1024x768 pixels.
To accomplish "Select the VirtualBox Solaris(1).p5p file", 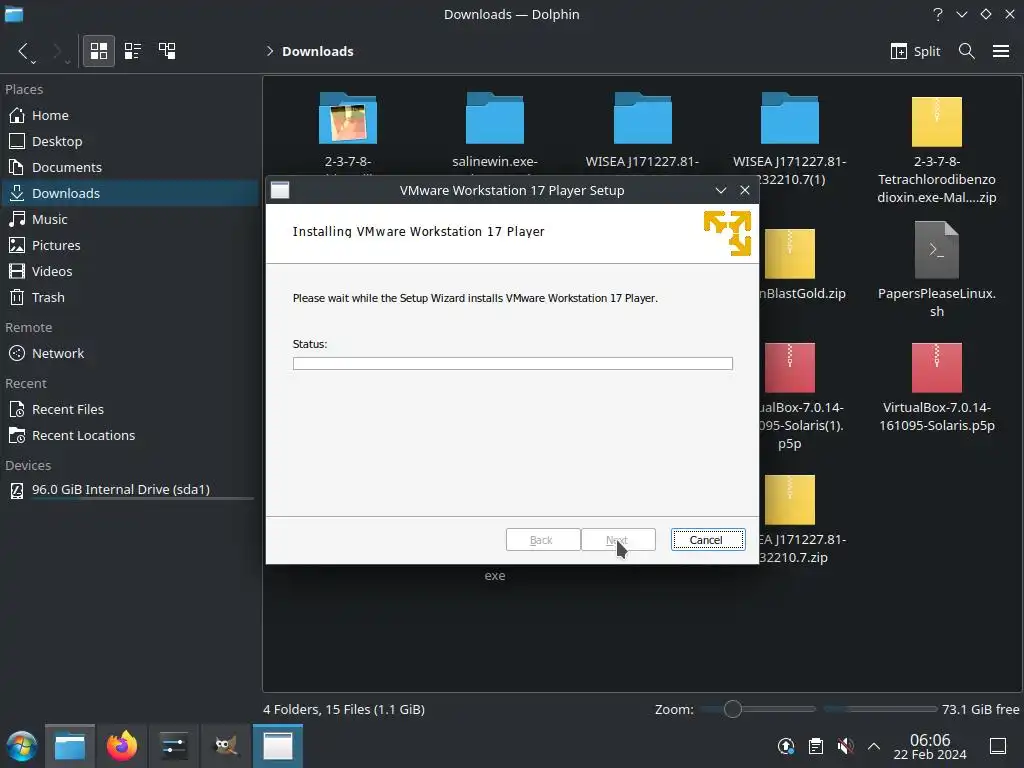I will coord(790,368).
